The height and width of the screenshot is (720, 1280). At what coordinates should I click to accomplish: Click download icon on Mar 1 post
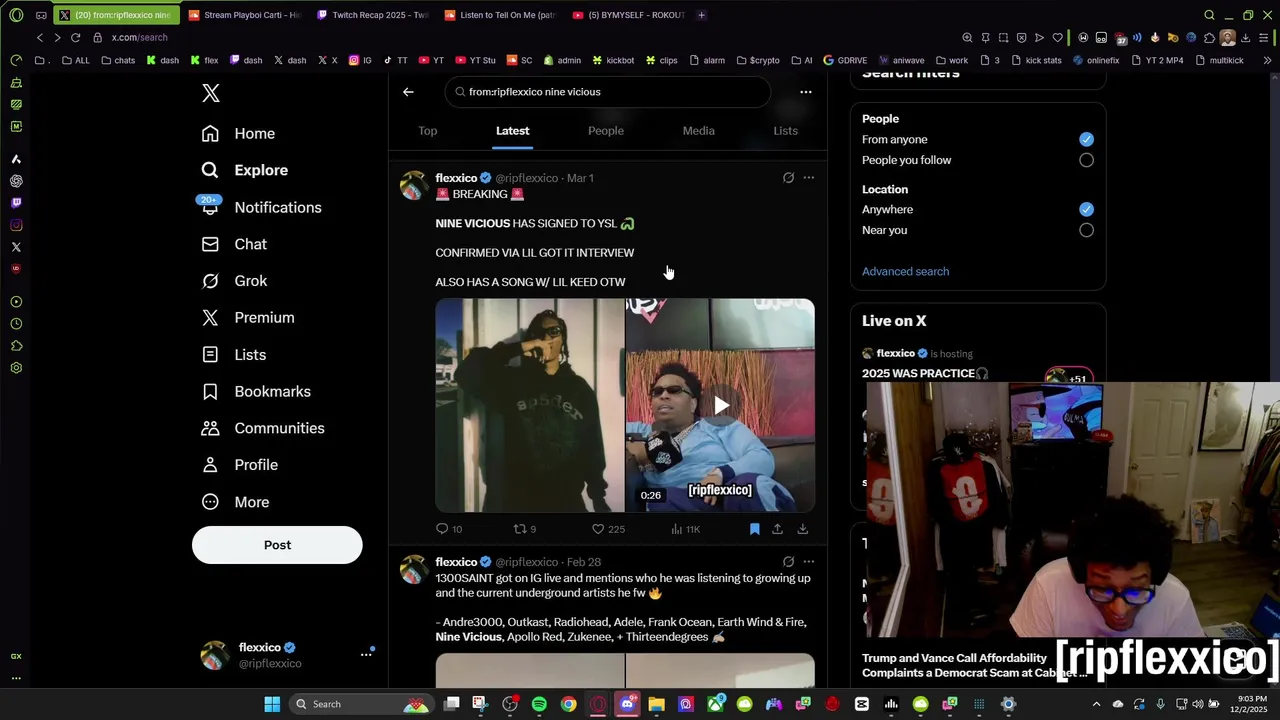(802, 529)
